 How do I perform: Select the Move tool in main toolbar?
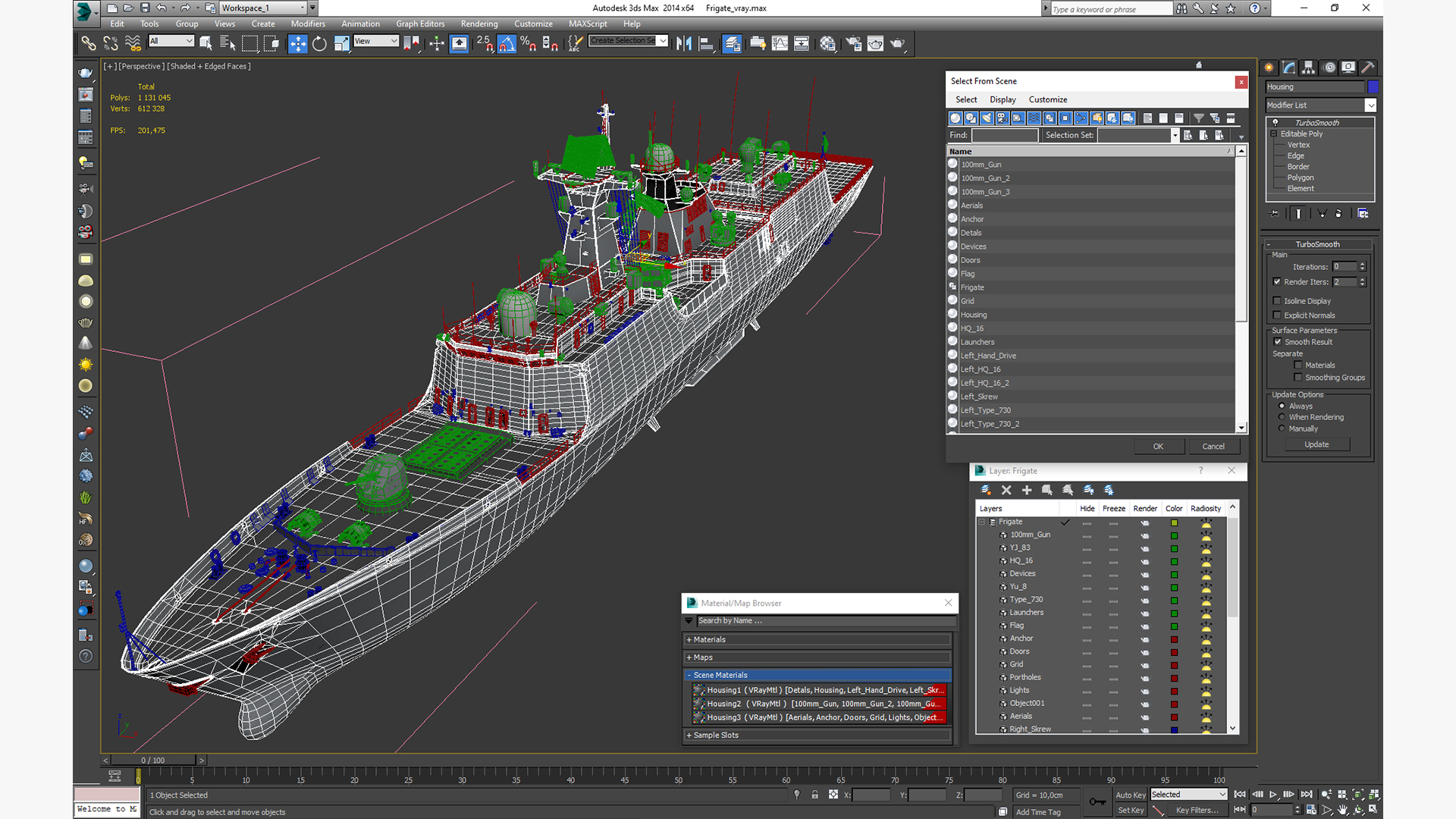298,44
